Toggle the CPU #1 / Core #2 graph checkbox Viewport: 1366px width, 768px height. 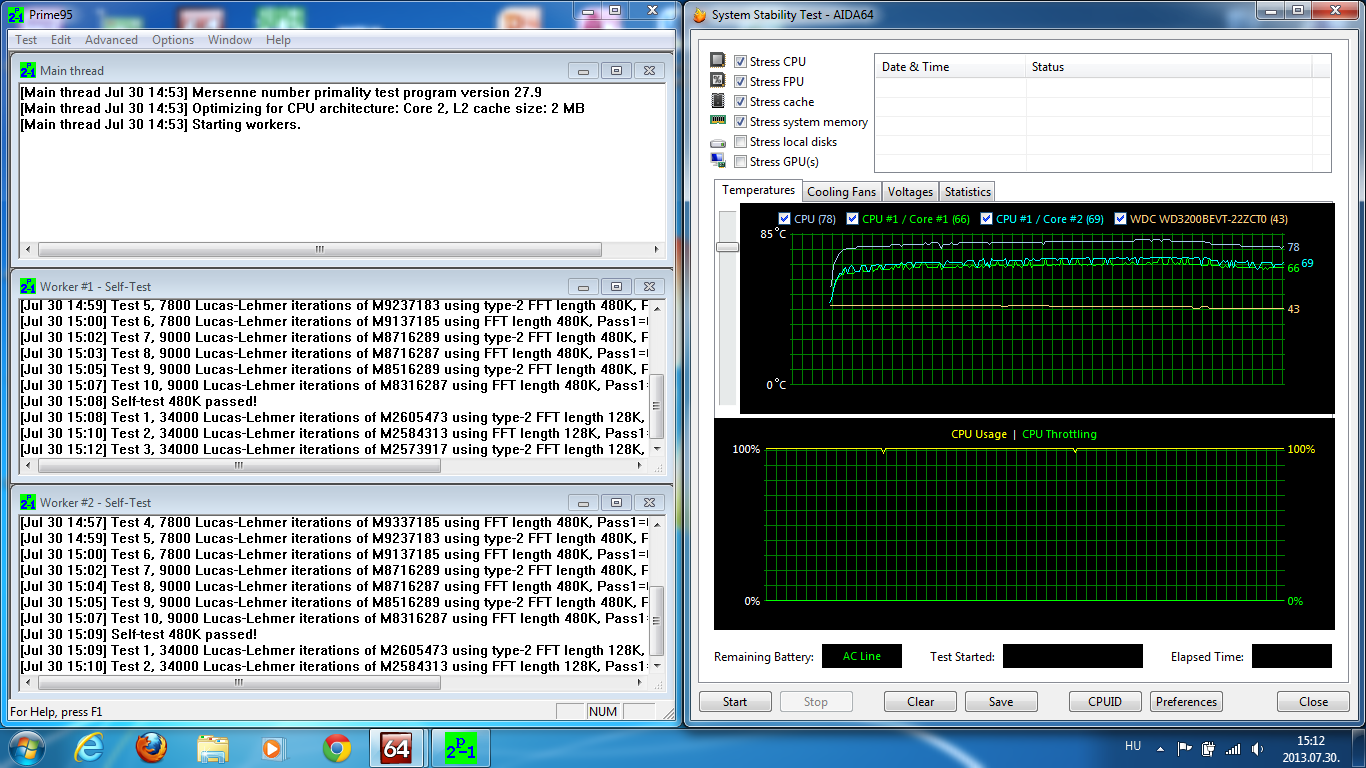point(986,219)
